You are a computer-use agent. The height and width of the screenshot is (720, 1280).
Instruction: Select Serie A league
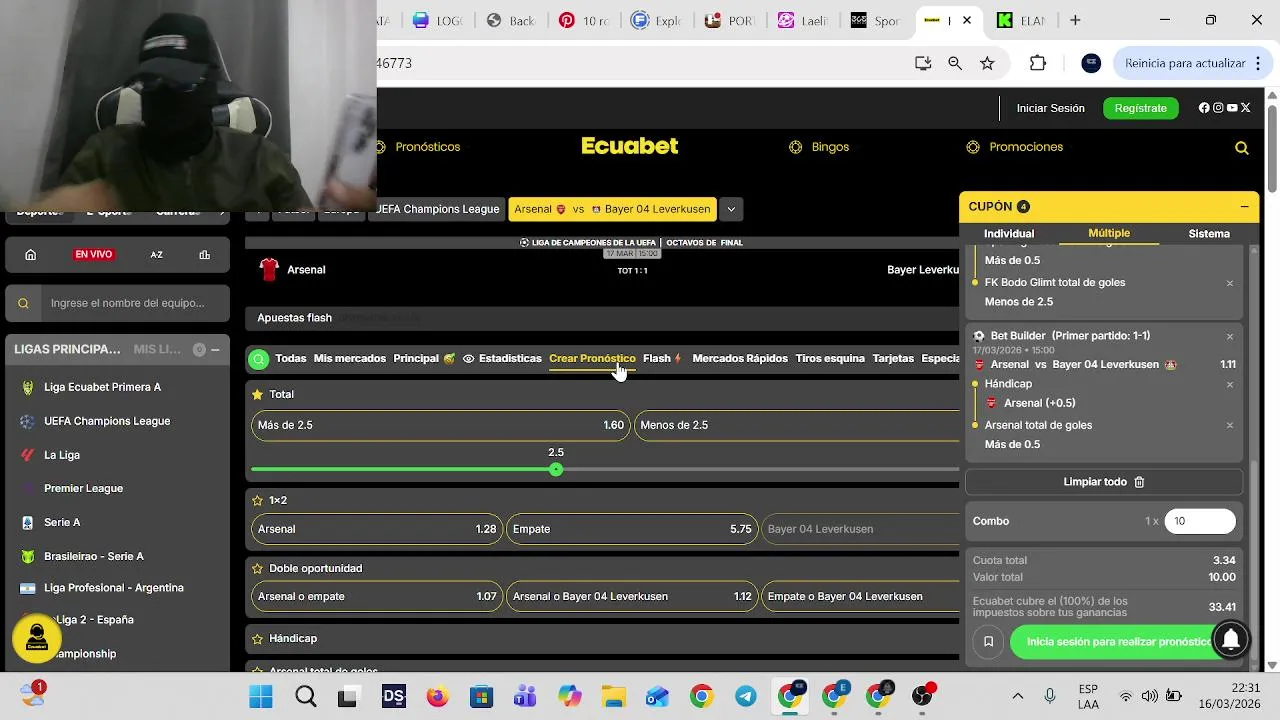(x=62, y=523)
